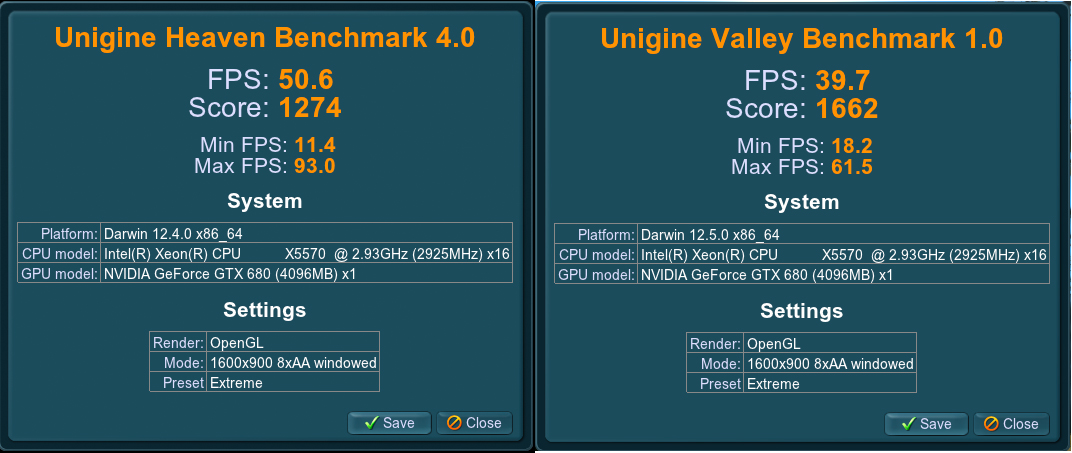Click the Platform label in Heaven window
The image size is (1072, 453).
[69, 234]
